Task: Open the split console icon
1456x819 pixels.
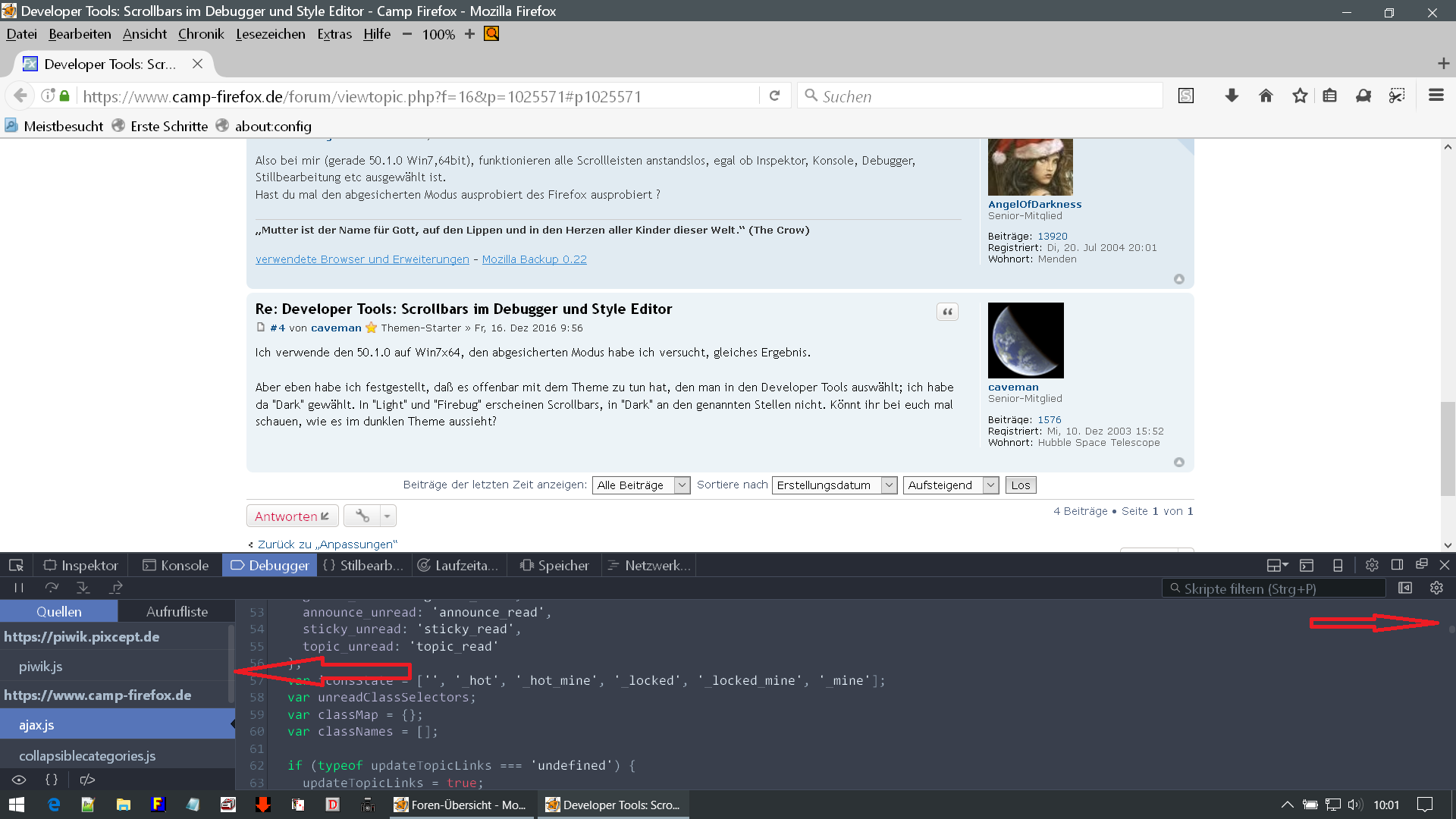Action: pyautogui.click(x=1307, y=566)
